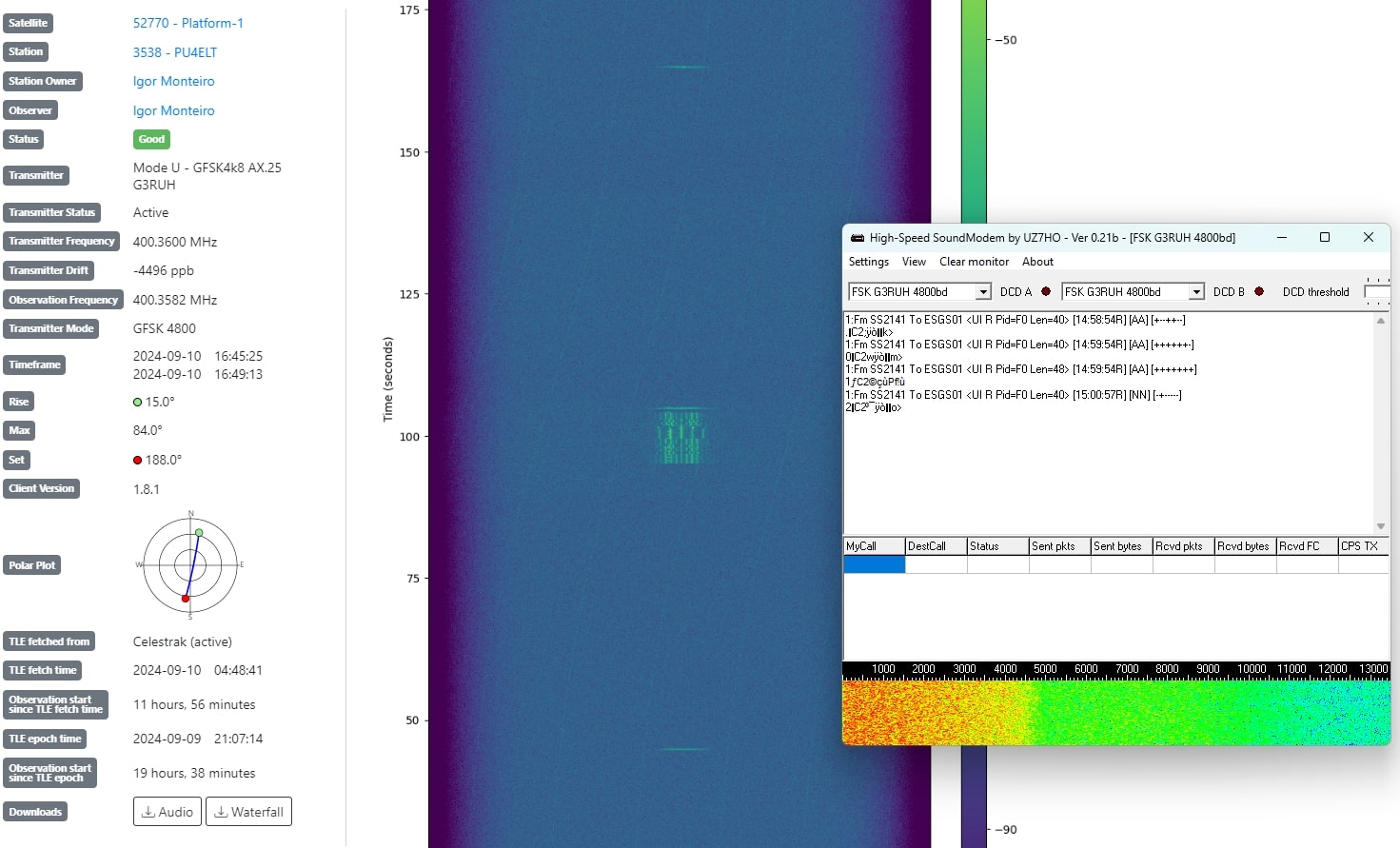The width and height of the screenshot is (1400, 848).
Task: Click the red Set azimuth marker icon
Action: [137, 460]
